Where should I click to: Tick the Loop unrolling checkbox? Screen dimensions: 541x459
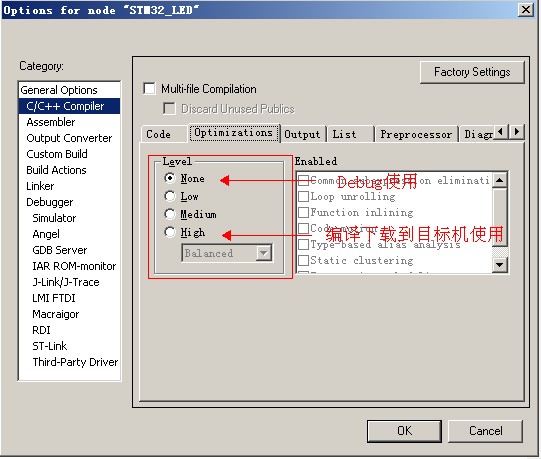point(304,196)
